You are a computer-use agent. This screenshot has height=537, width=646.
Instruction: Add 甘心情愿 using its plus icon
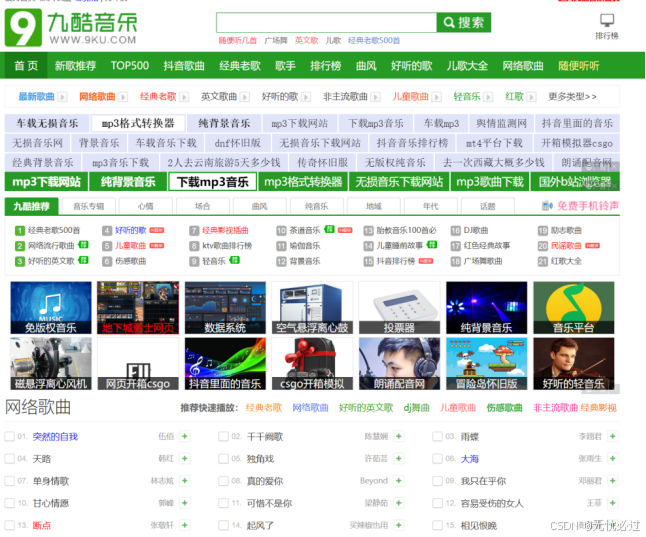[x=185, y=503]
